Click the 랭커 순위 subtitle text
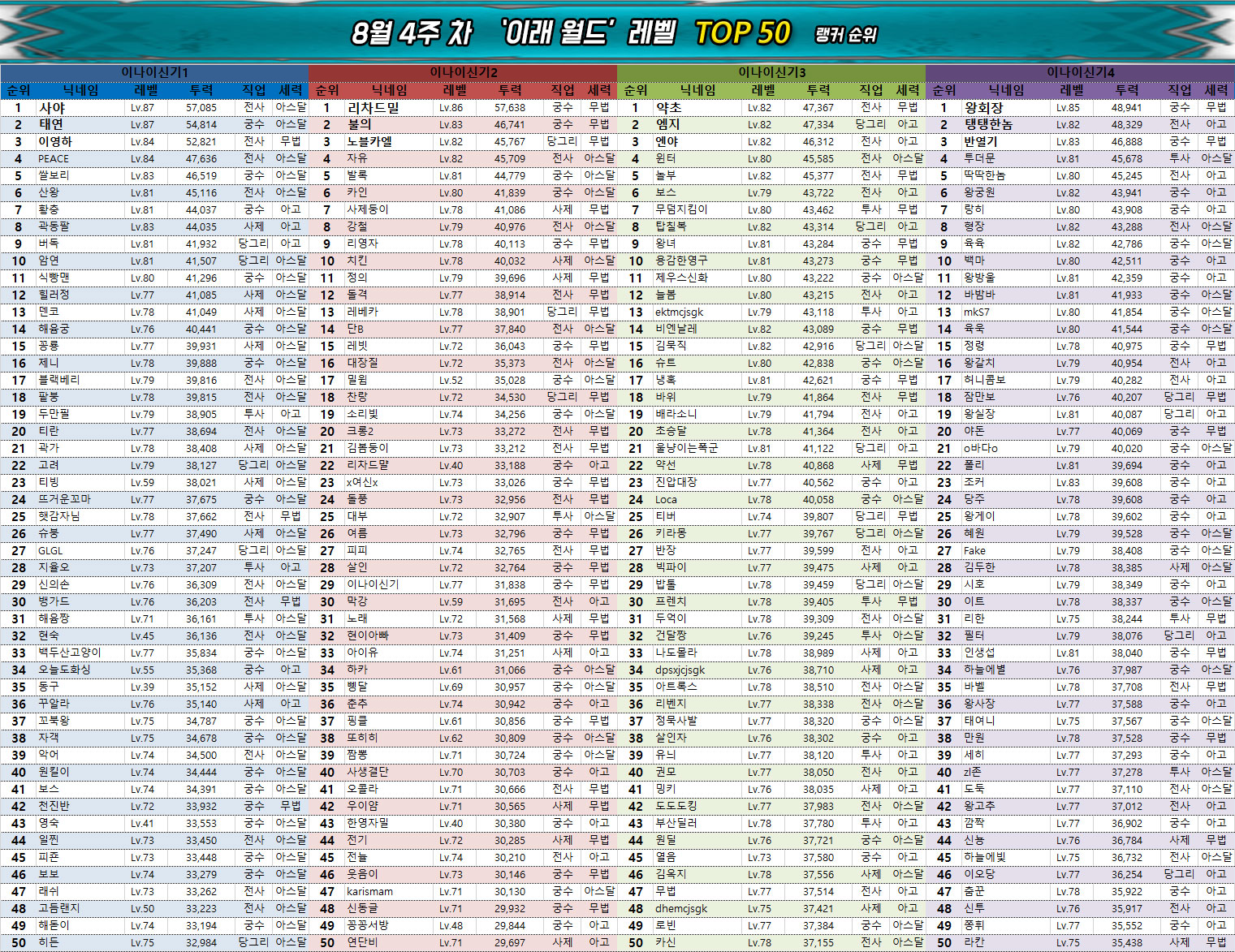The width and height of the screenshot is (1235, 952). 845,34
